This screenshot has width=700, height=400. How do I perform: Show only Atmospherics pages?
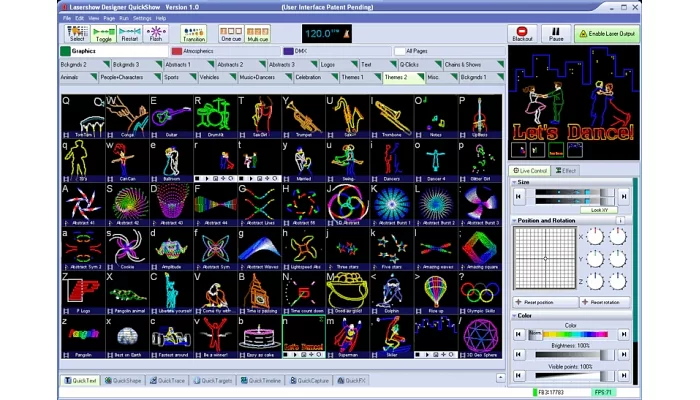[x=225, y=51]
